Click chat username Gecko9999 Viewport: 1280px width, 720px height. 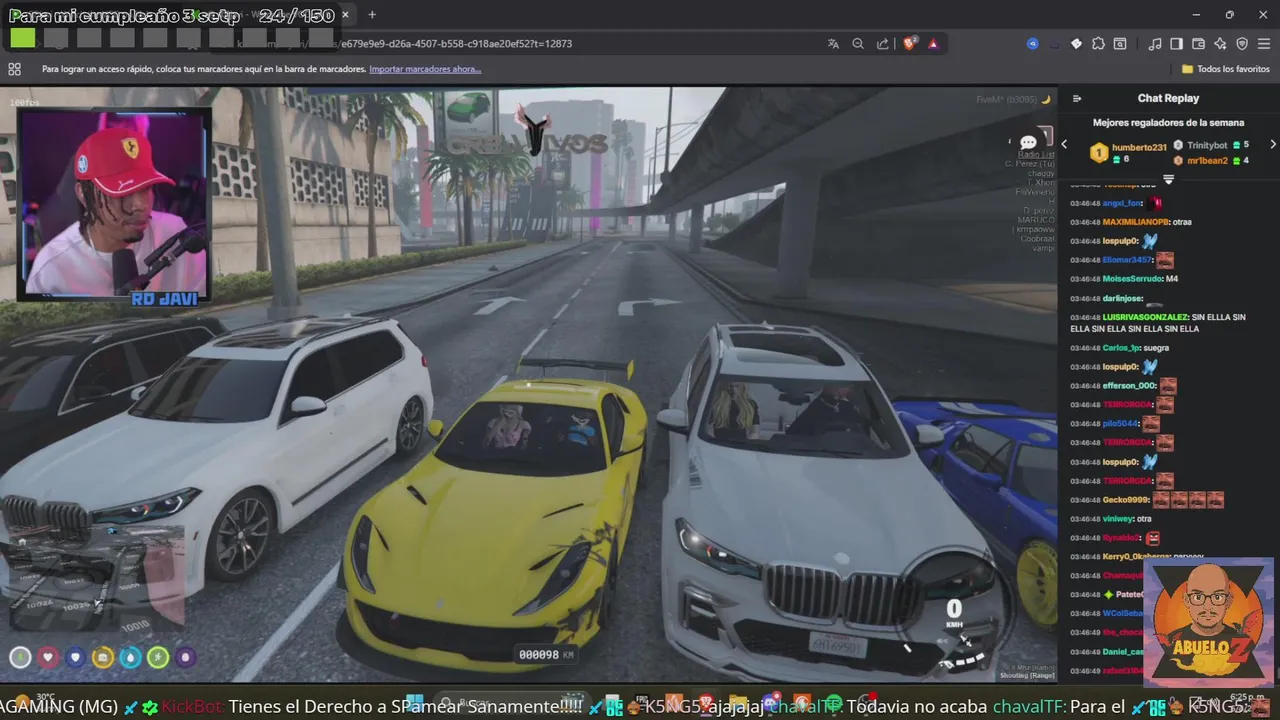tap(1126, 500)
